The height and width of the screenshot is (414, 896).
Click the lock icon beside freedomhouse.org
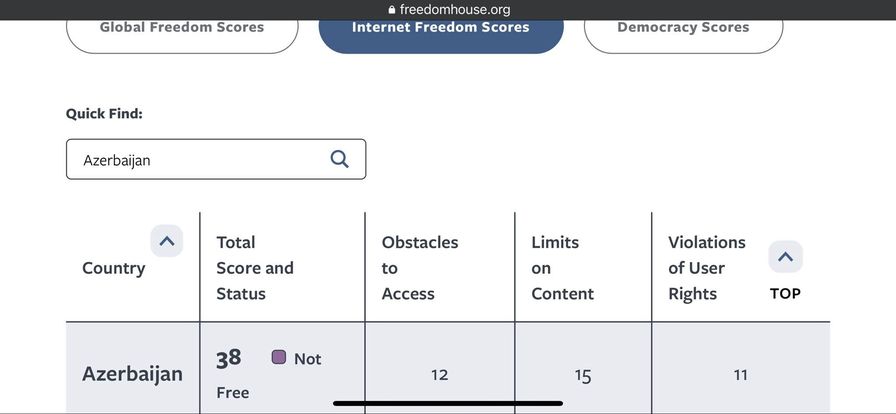(391, 10)
